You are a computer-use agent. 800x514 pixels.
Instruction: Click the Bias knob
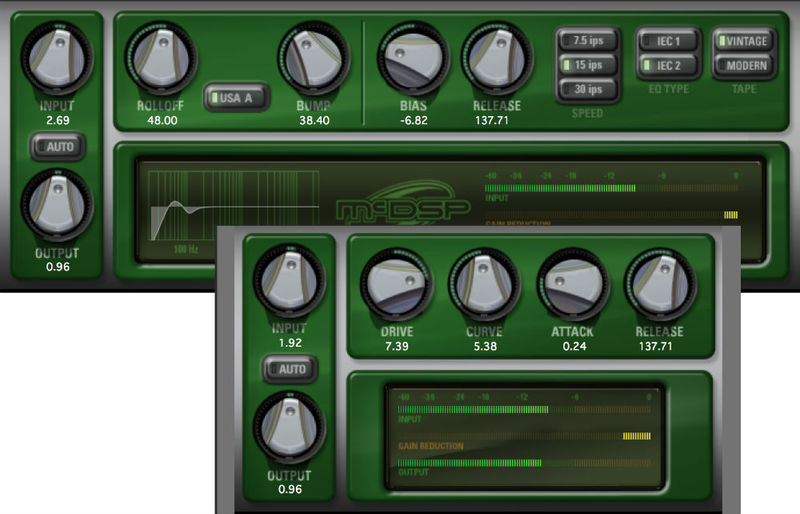413,58
